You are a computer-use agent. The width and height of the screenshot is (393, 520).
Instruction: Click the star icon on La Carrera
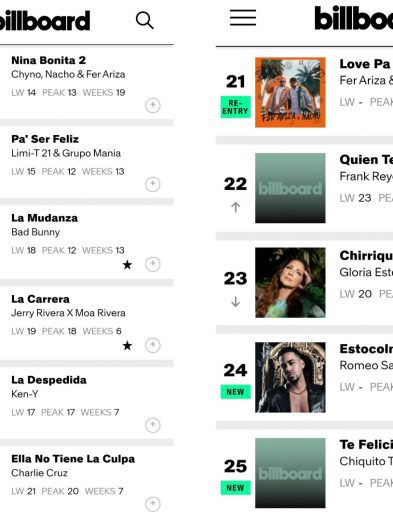(x=127, y=346)
